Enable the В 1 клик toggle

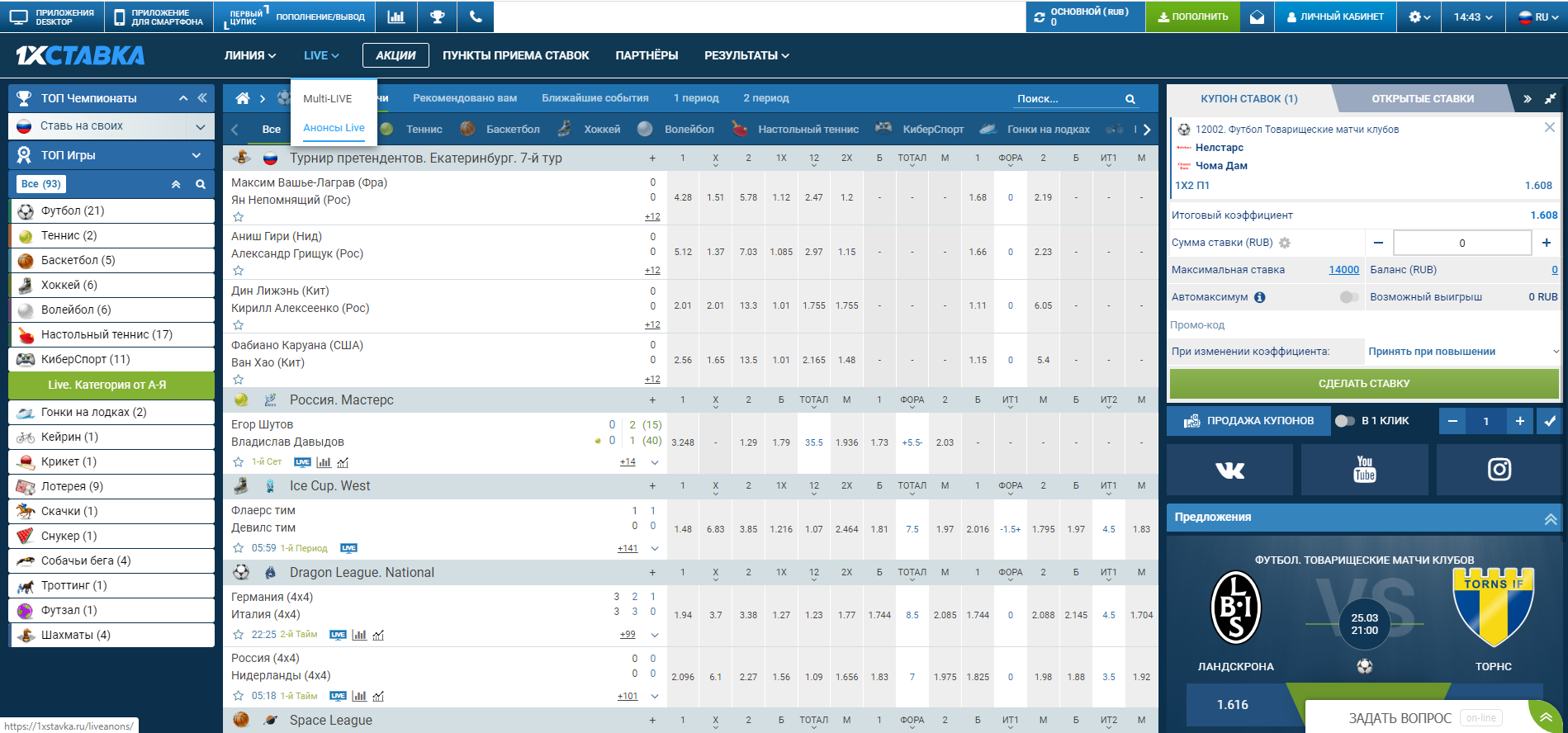1344,421
